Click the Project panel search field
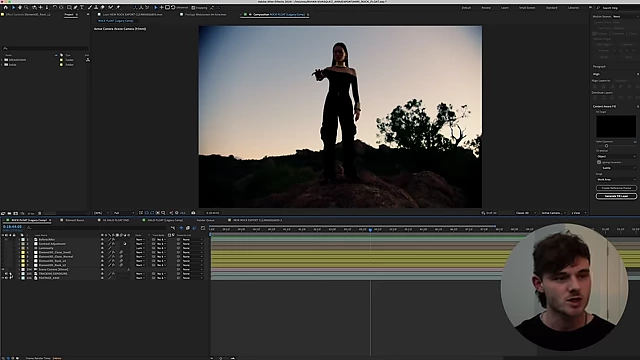Screen dimensions: 640x360 [45, 49]
